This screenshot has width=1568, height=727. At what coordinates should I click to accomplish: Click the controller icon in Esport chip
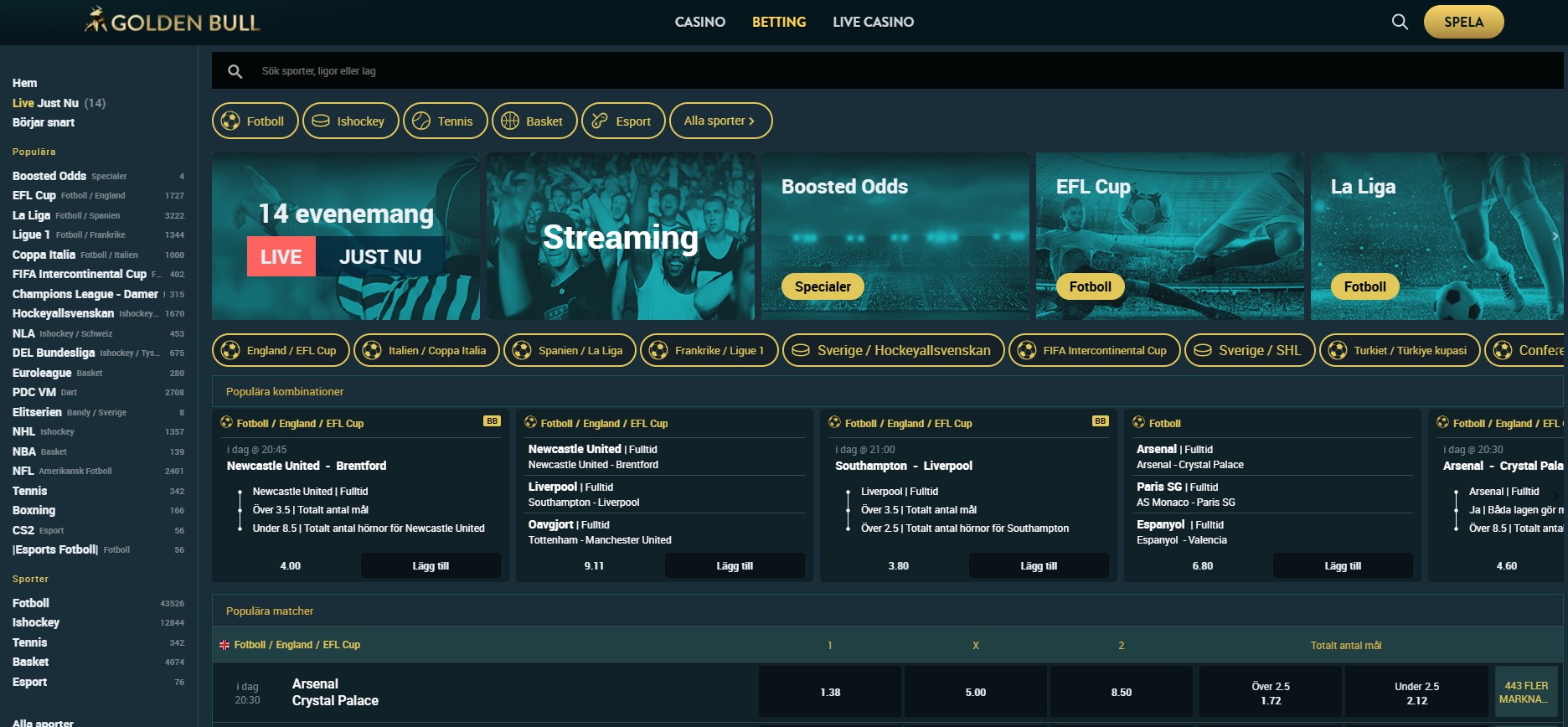click(600, 121)
